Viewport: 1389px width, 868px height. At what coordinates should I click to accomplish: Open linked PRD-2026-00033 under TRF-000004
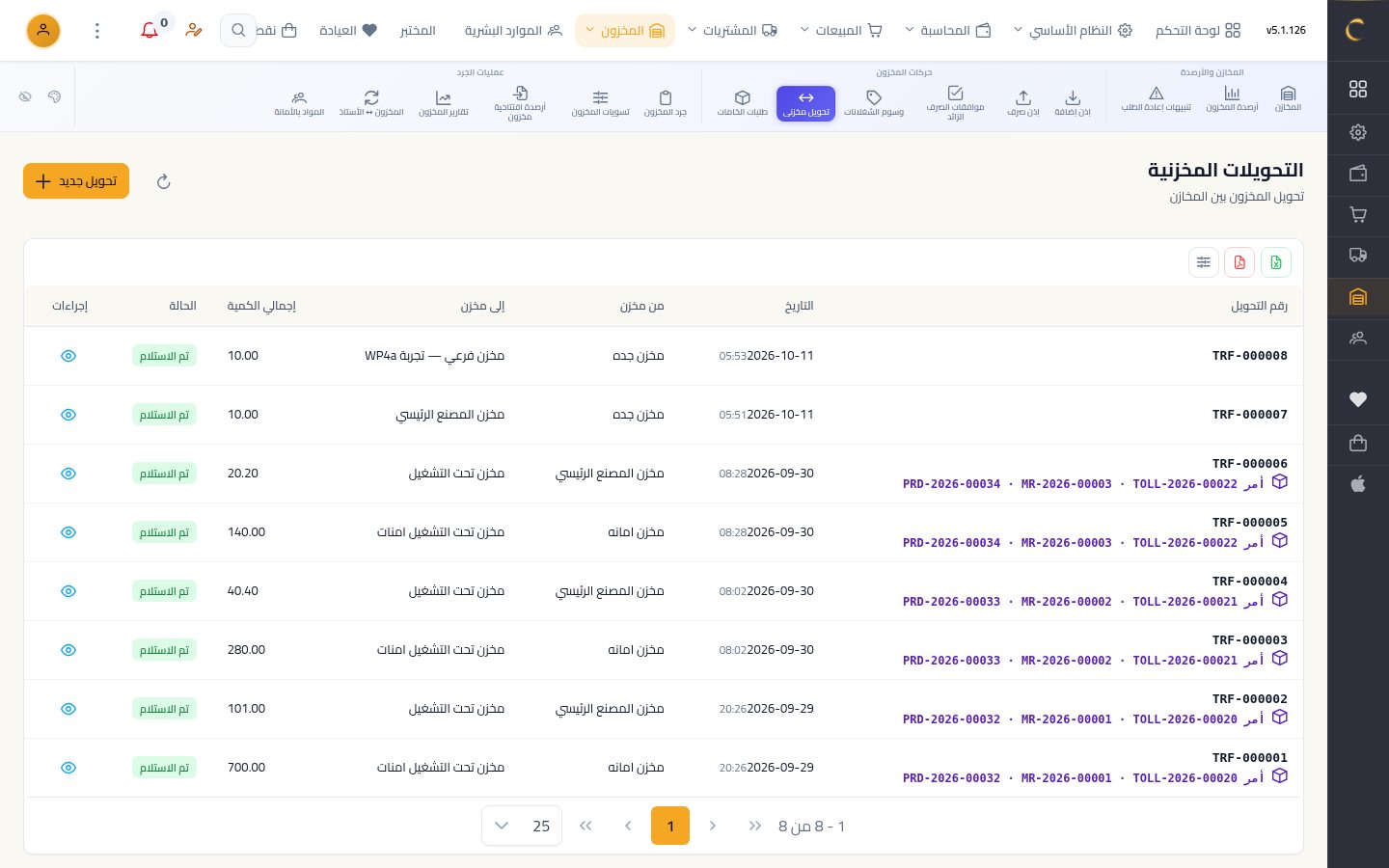(x=951, y=602)
